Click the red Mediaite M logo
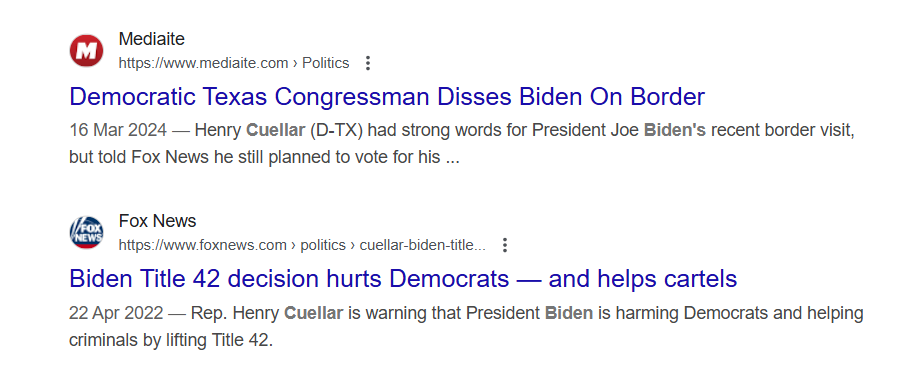This screenshot has height=374, width=908. (x=86, y=50)
